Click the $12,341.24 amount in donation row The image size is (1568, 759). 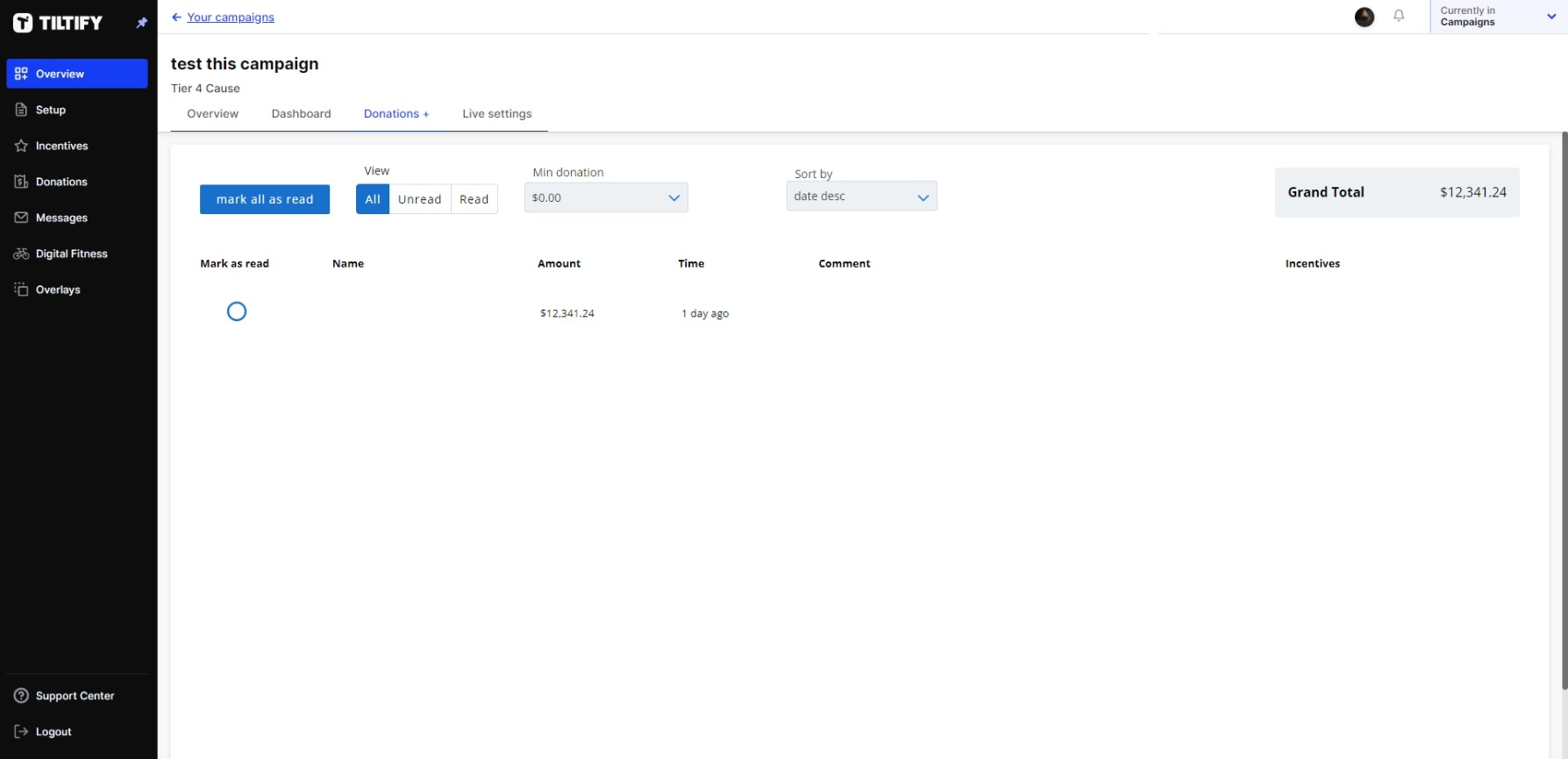pyautogui.click(x=567, y=313)
